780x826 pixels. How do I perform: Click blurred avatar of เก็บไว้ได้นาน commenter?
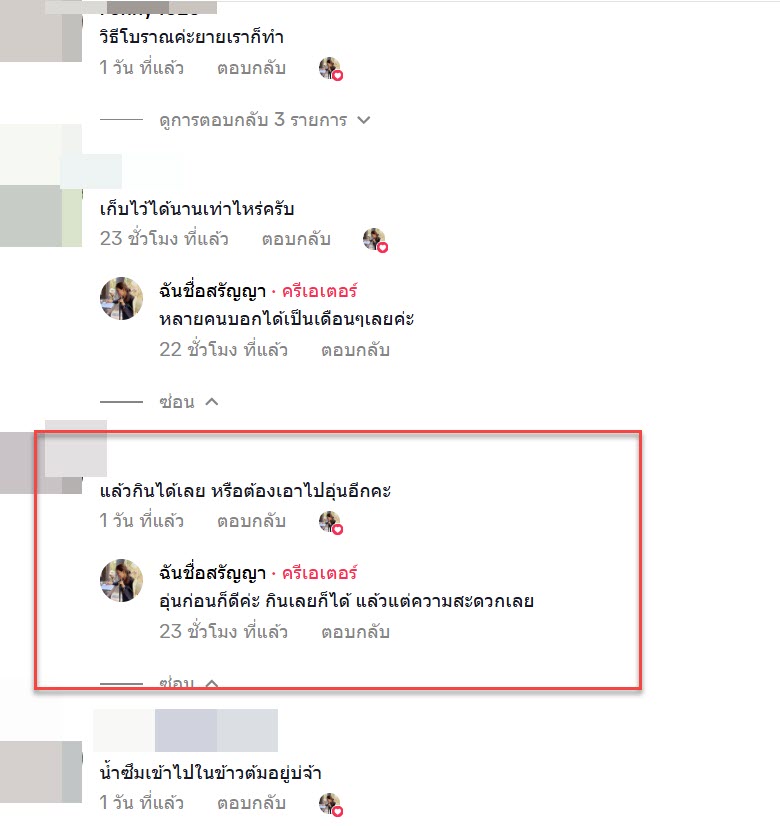click(x=41, y=216)
